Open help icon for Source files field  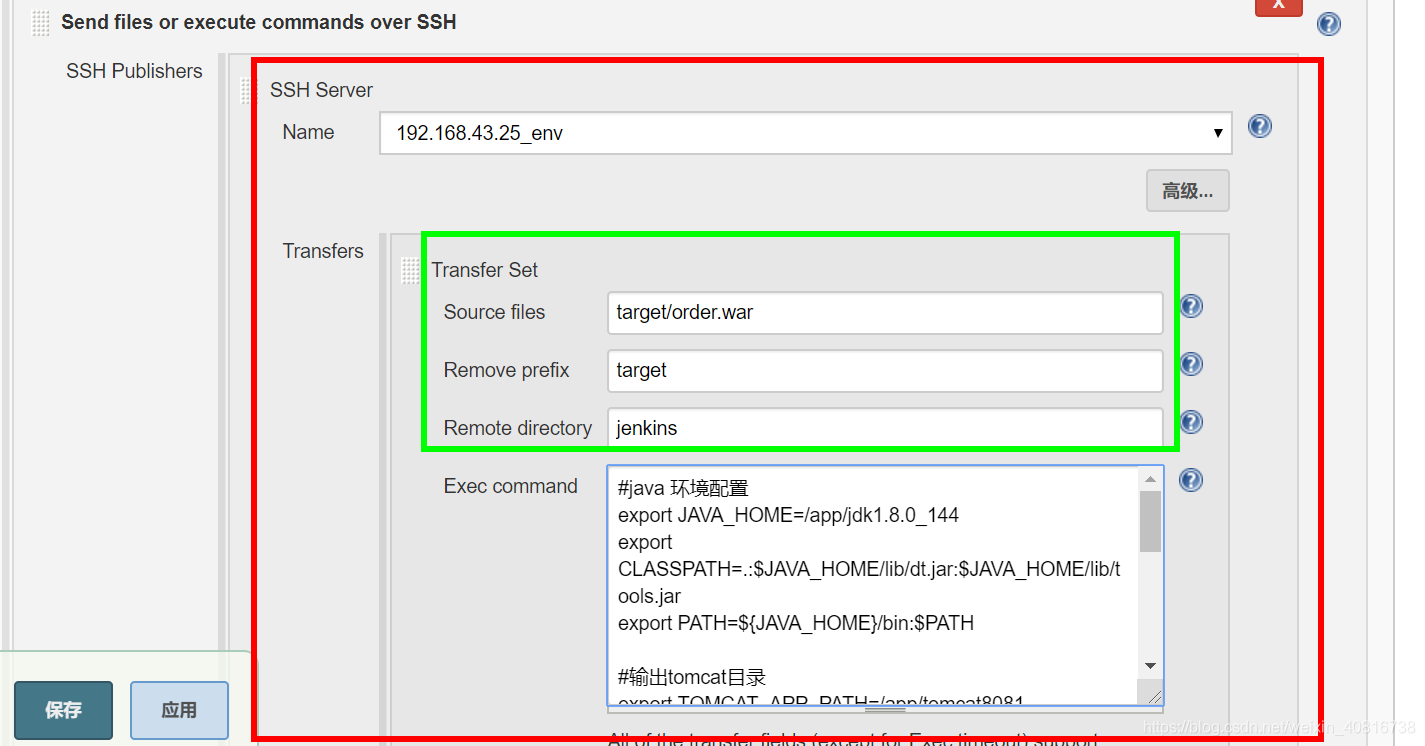click(x=1191, y=306)
